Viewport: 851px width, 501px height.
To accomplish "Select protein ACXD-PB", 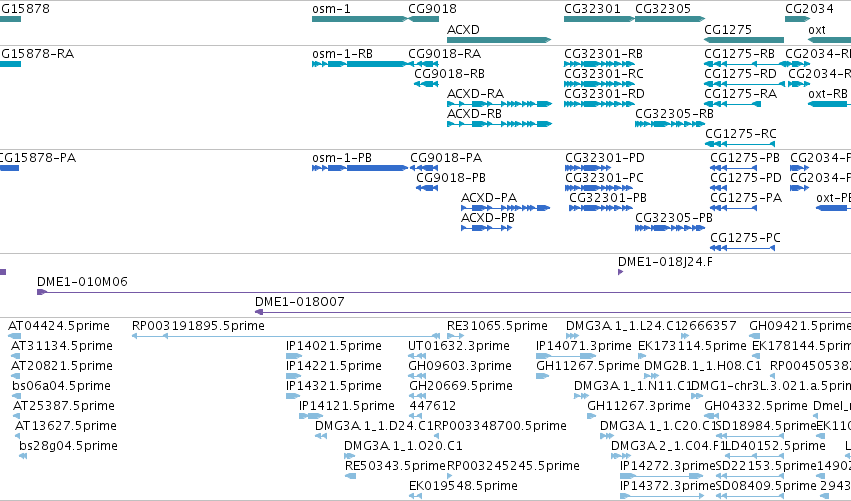I will click(486, 228).
